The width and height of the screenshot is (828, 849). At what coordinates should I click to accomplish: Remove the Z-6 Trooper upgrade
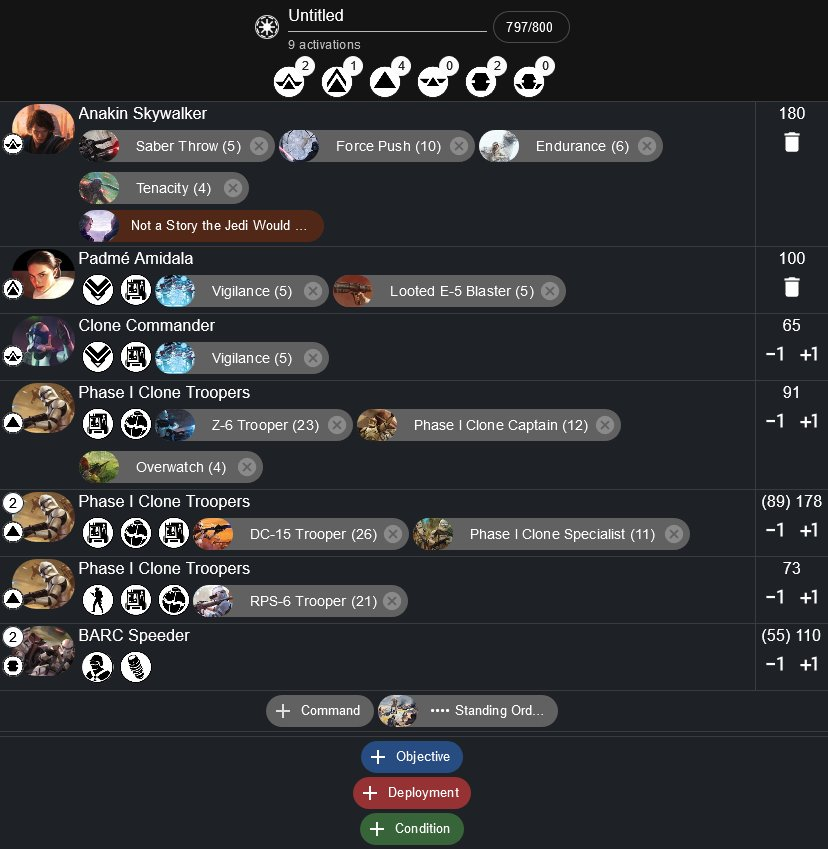coord(337,426)
